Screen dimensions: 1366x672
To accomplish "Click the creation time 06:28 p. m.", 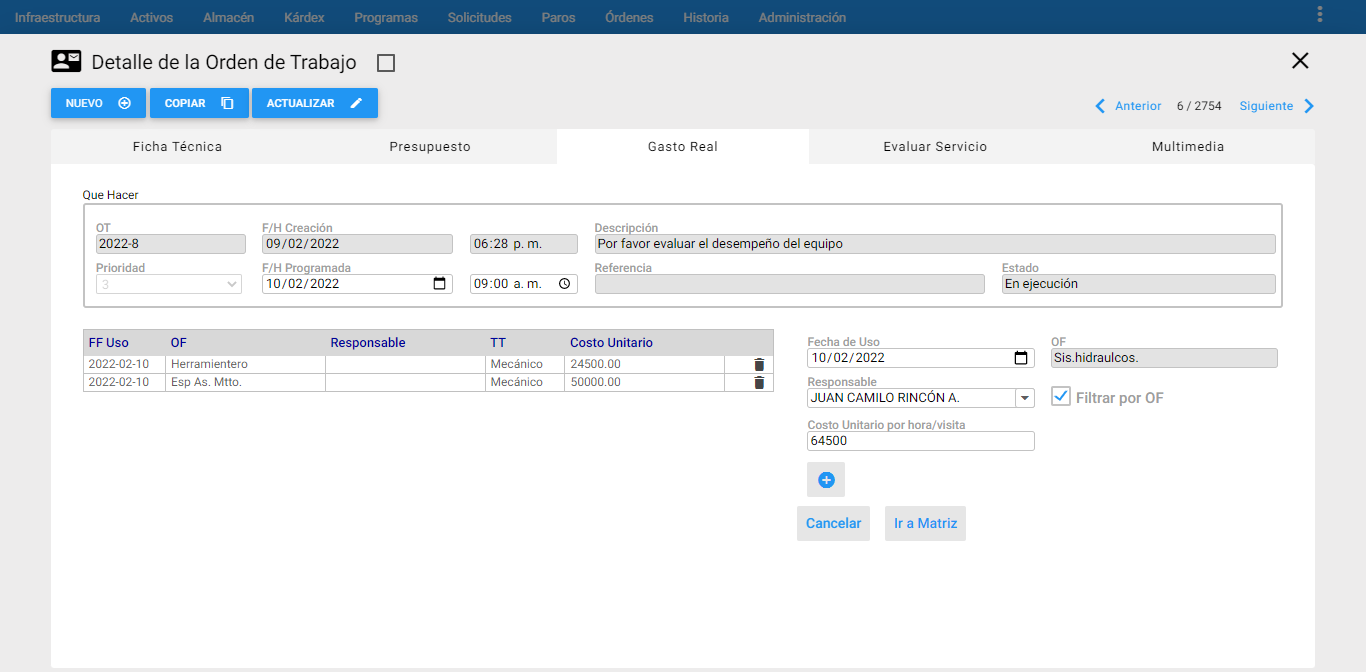I will [524, 244].
